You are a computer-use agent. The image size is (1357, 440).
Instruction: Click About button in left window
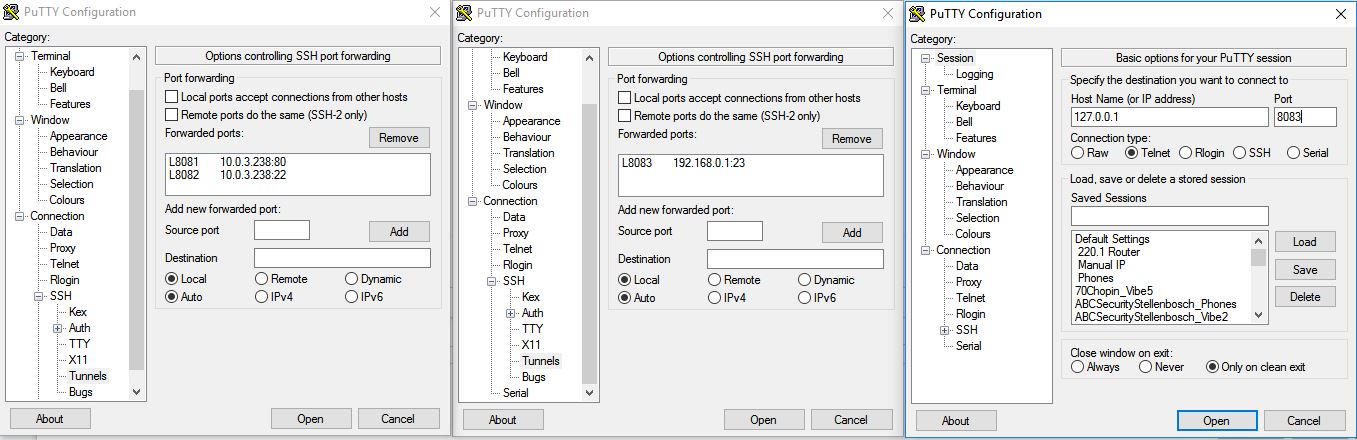click(50, 419)
